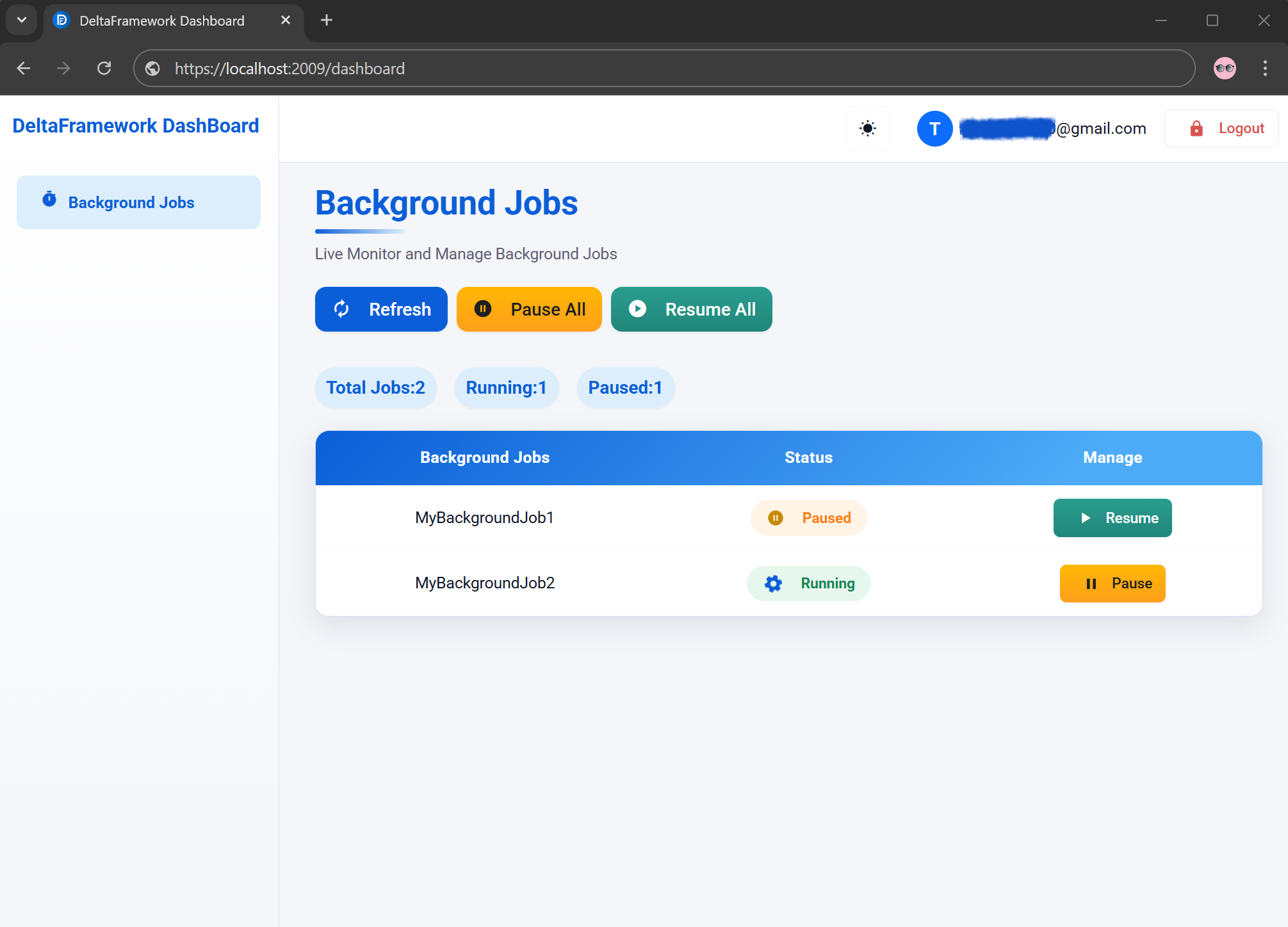1288x927 pixels.
Task: Click the site info globe icon in address bar
Action: pyautogui.click(x=152, y=69)
